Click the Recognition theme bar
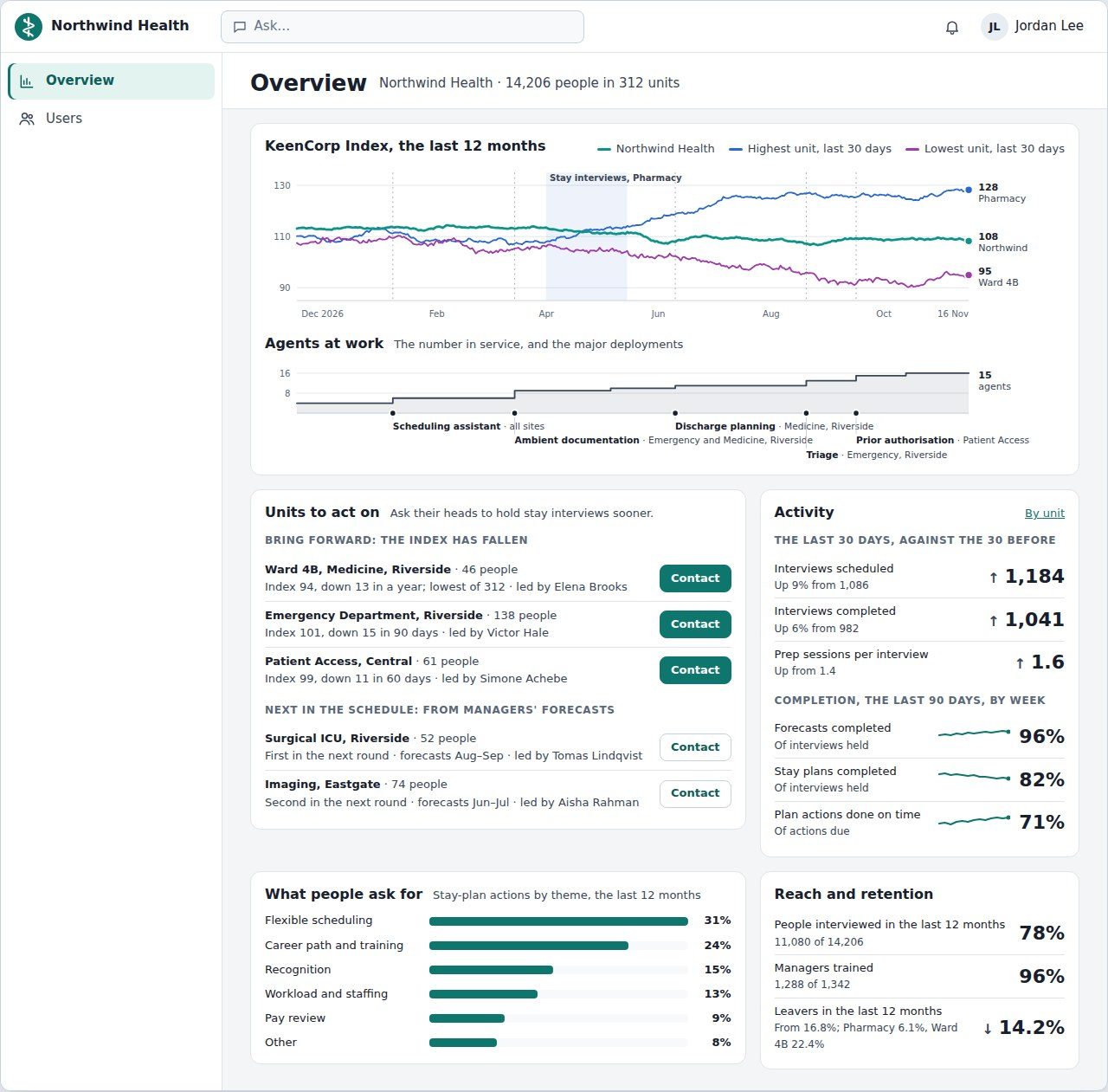The image size is (1108, 1092). point(491,970)
